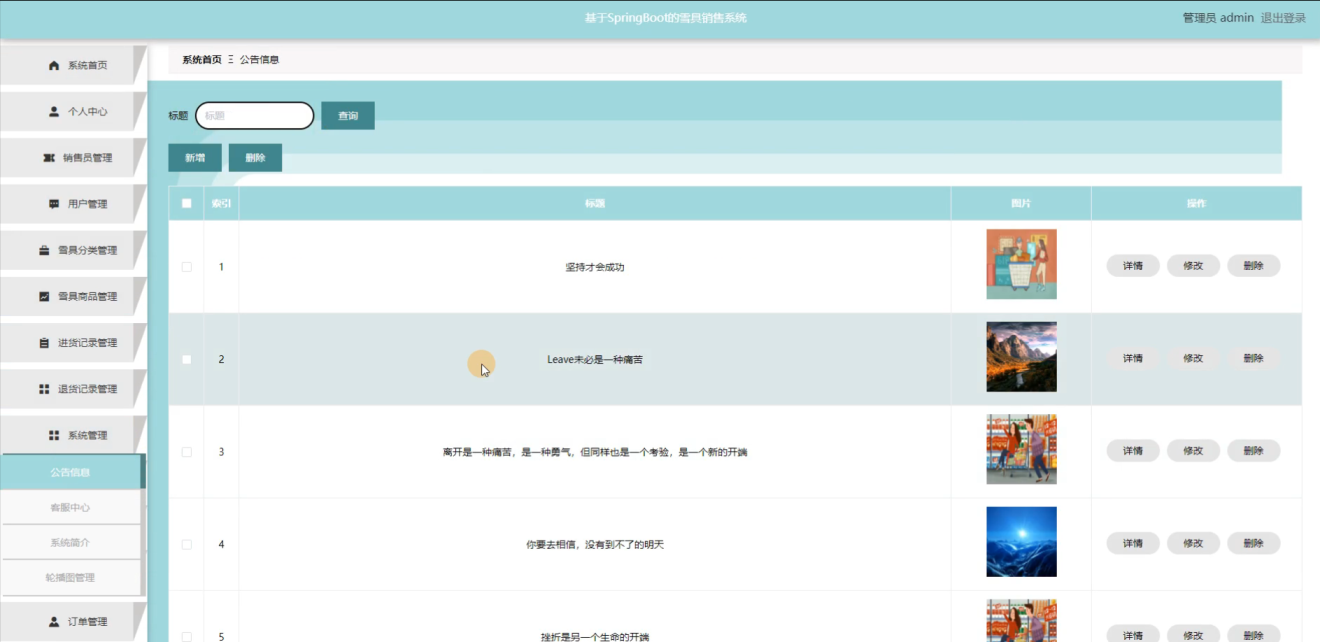
Task: Select the 公告信息 submenu item
Action: coord(70,472)
